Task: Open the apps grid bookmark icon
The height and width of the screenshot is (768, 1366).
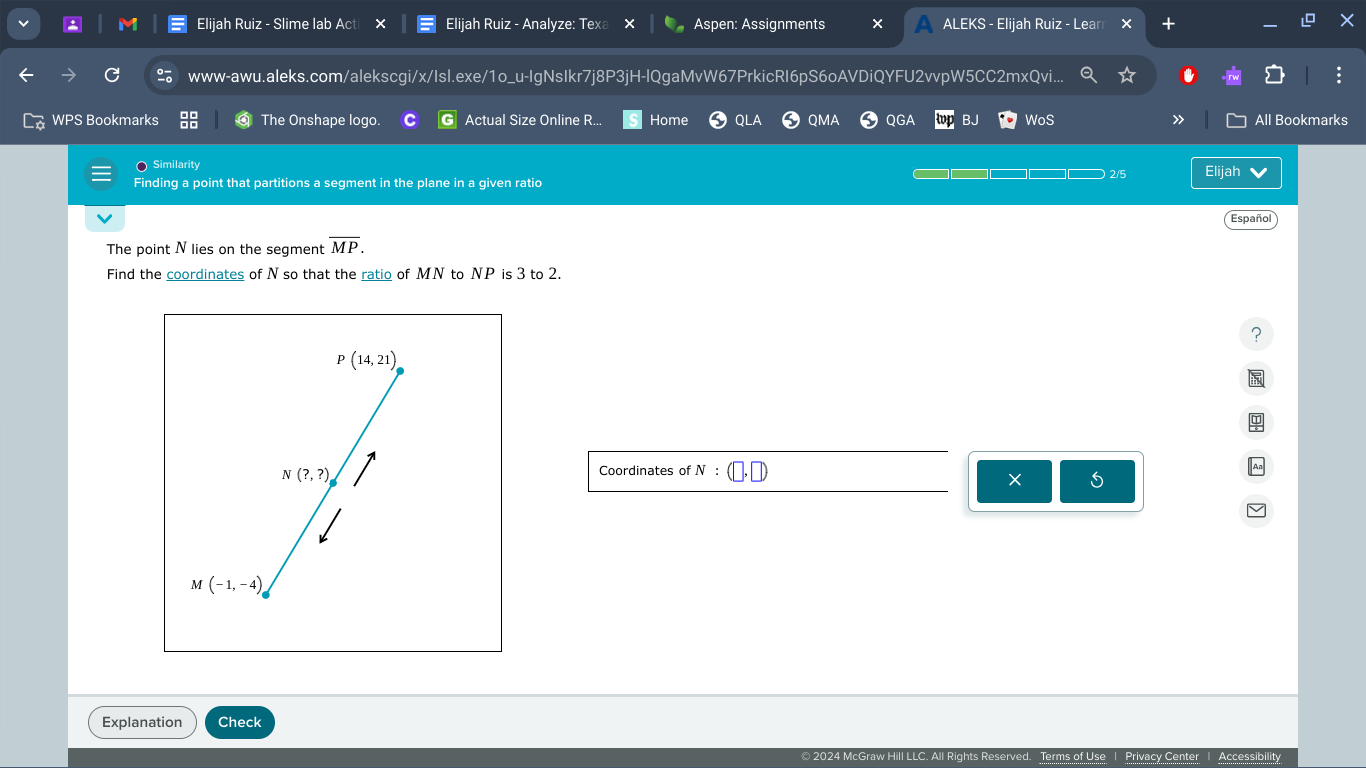Action: click(189, 120)
